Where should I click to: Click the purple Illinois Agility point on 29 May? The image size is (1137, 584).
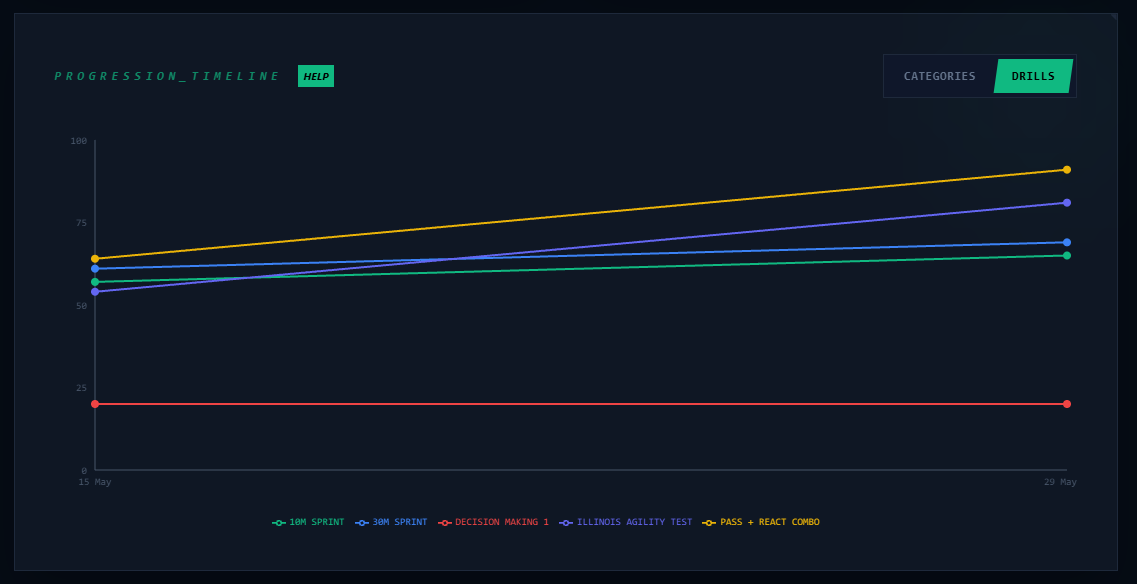coord(1067,202)
